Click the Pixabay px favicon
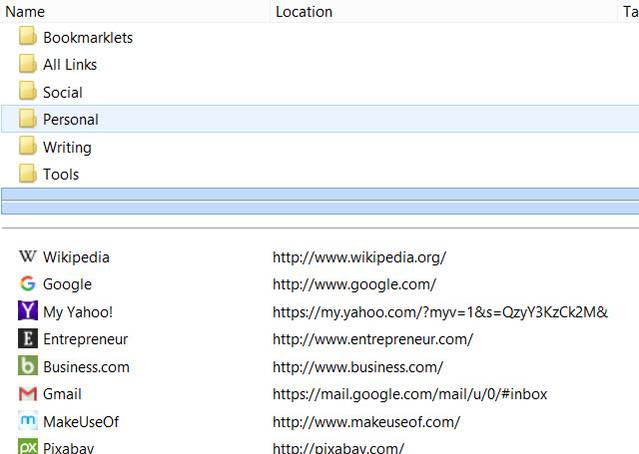 (x=28, y=447)
